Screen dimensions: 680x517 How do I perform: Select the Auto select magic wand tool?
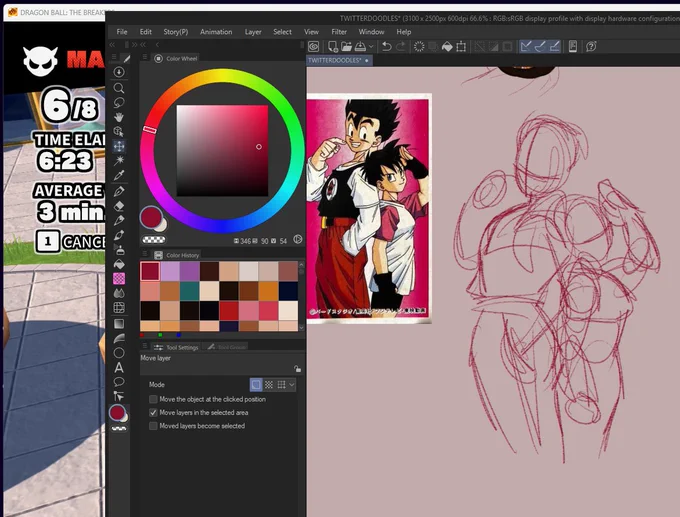point(119,160)
